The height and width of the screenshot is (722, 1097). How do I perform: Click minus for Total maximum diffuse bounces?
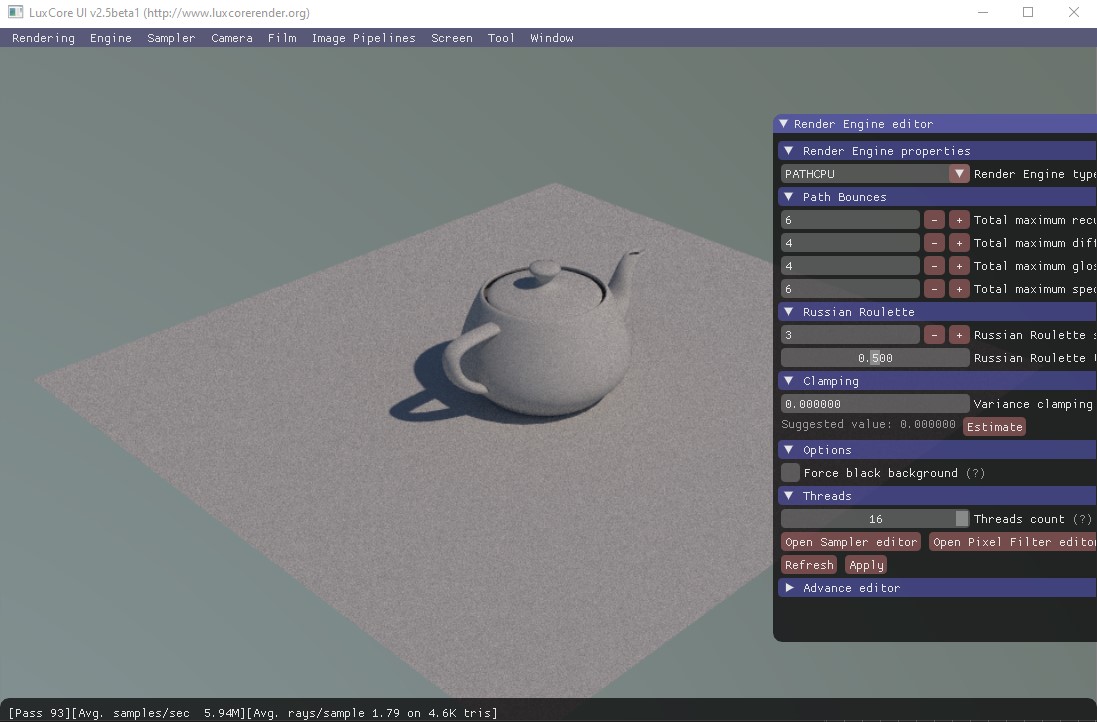pyautogui.click(x=934, y=243)
